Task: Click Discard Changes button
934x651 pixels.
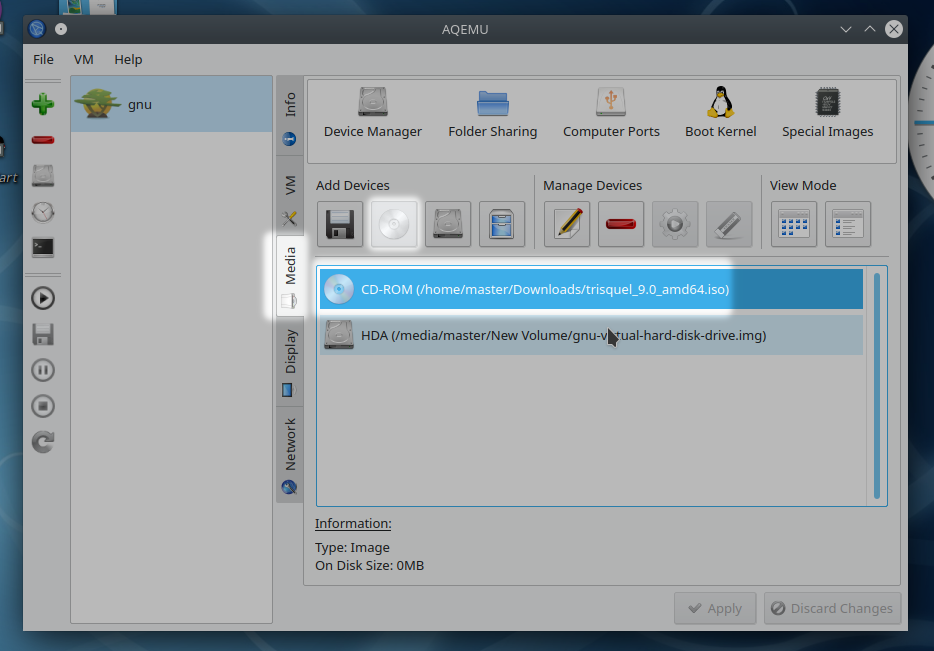Action: (832, 609)
